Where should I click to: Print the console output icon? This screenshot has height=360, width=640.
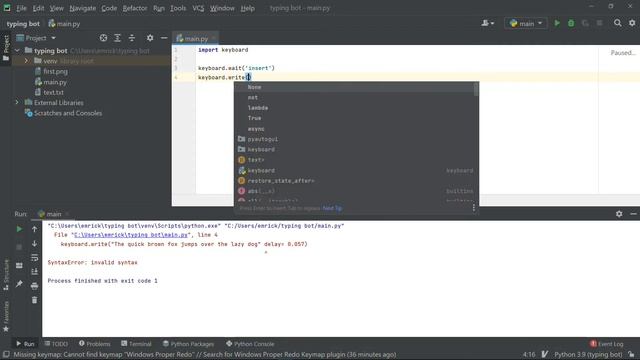(x=34, y=286)
